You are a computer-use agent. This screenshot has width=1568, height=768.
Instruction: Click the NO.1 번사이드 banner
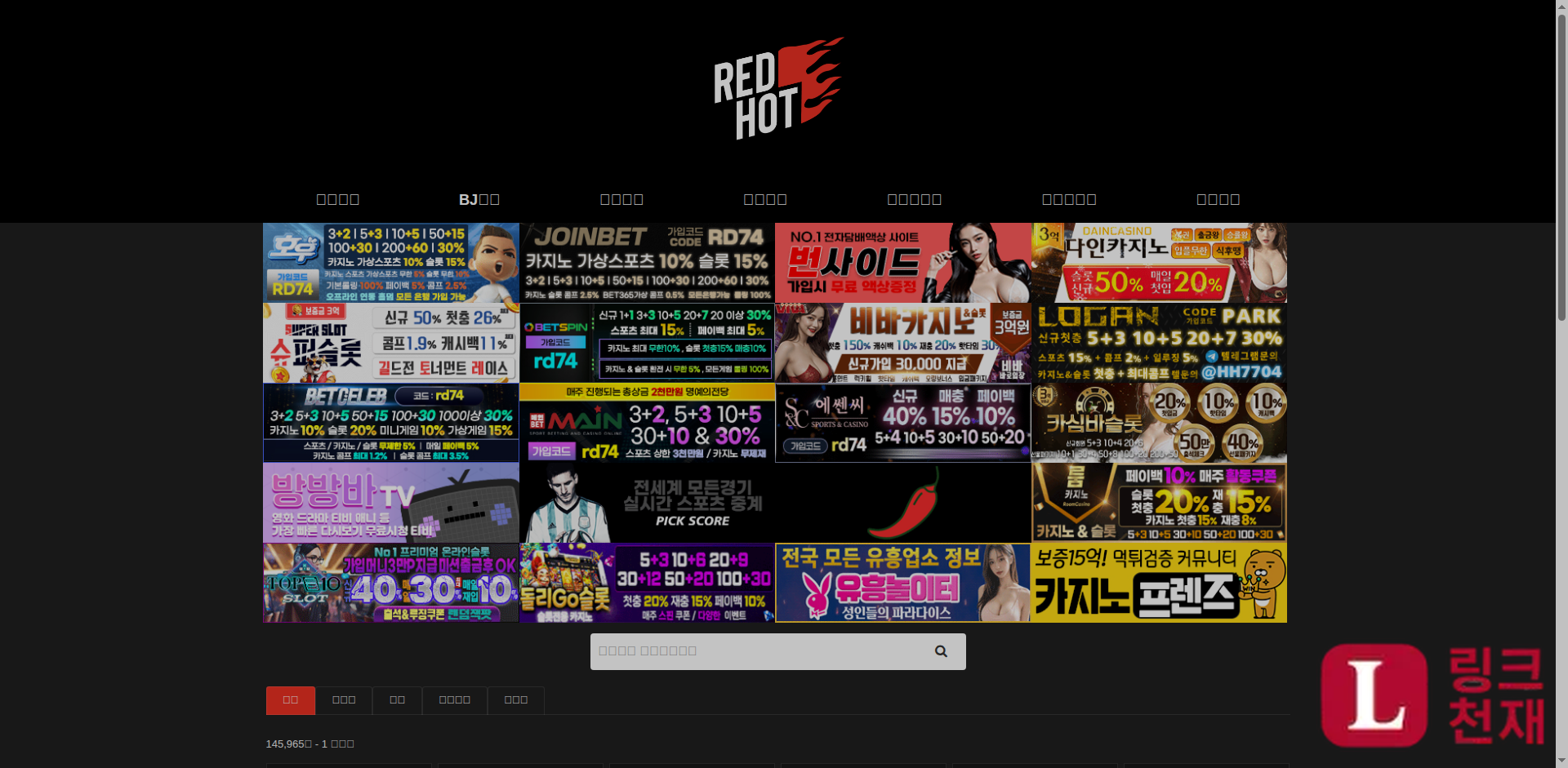(902, 263)
